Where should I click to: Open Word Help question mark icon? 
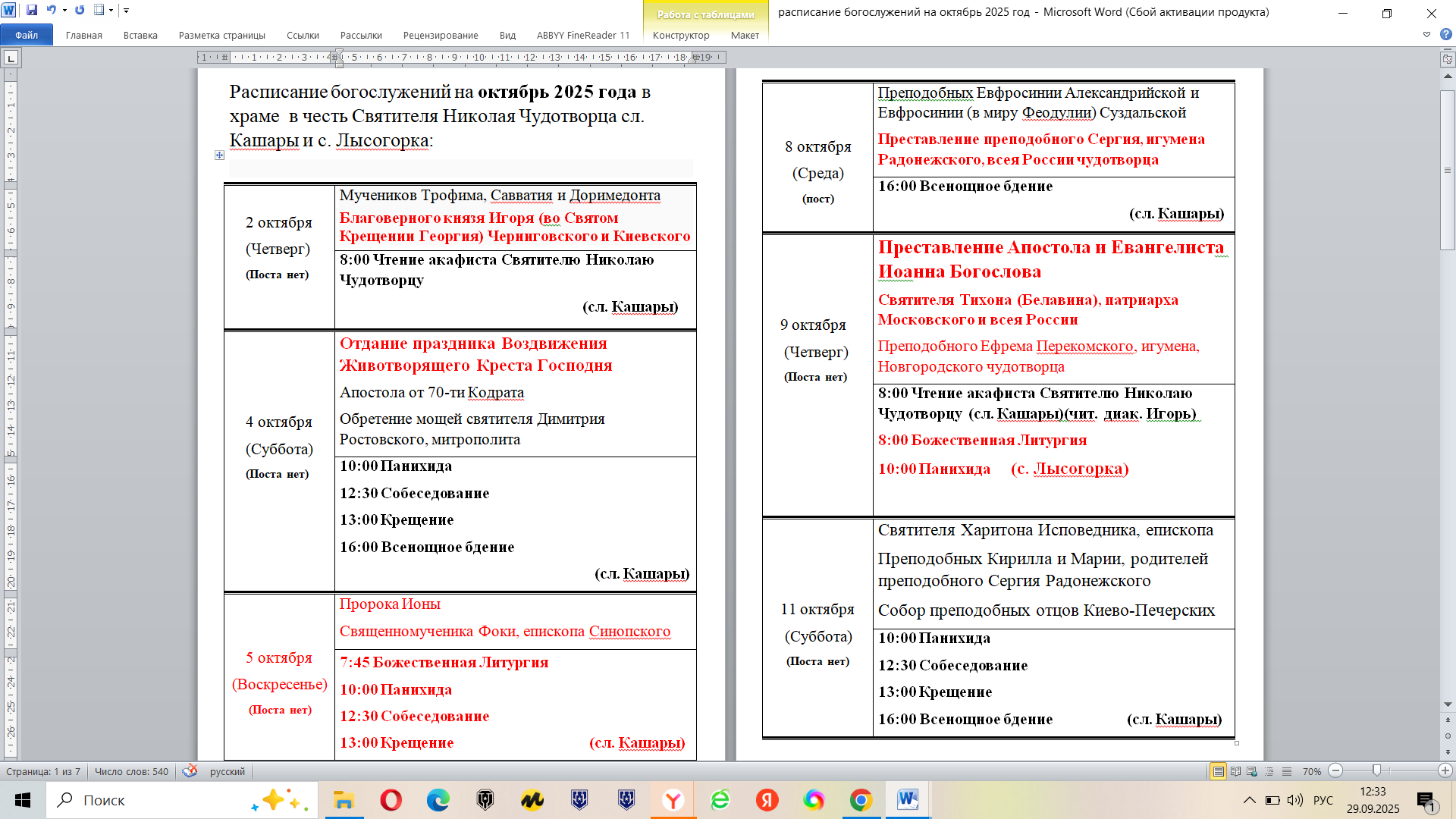(1445, 34)
